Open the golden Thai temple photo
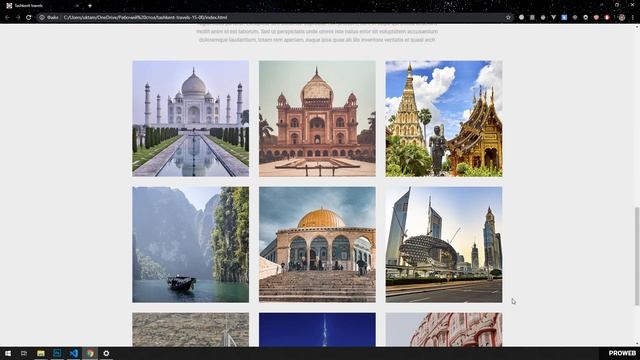The image size is (640, 360). (x=444, y=119)
